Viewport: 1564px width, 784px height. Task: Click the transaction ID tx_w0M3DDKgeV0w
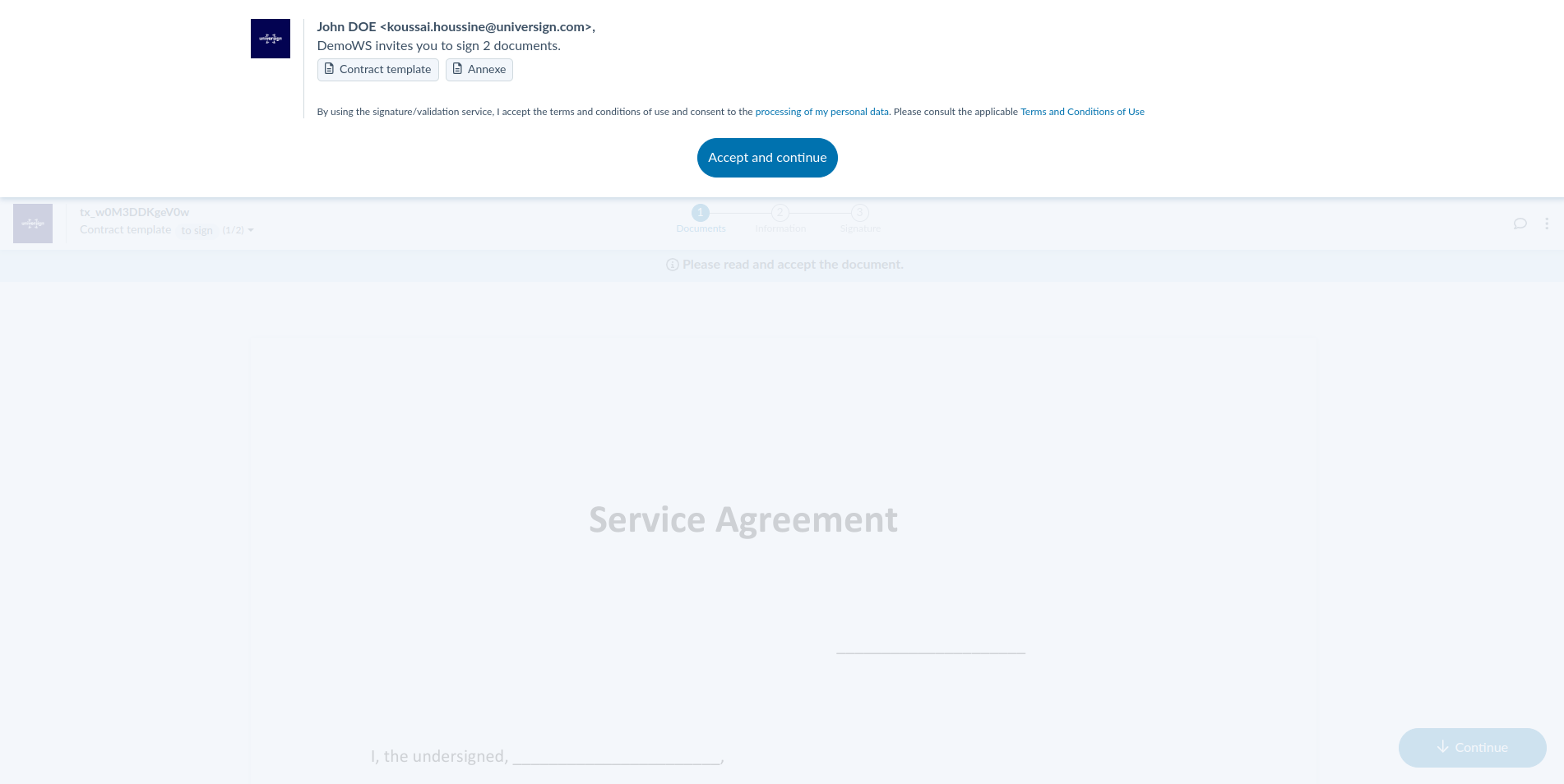pos(134,212)
